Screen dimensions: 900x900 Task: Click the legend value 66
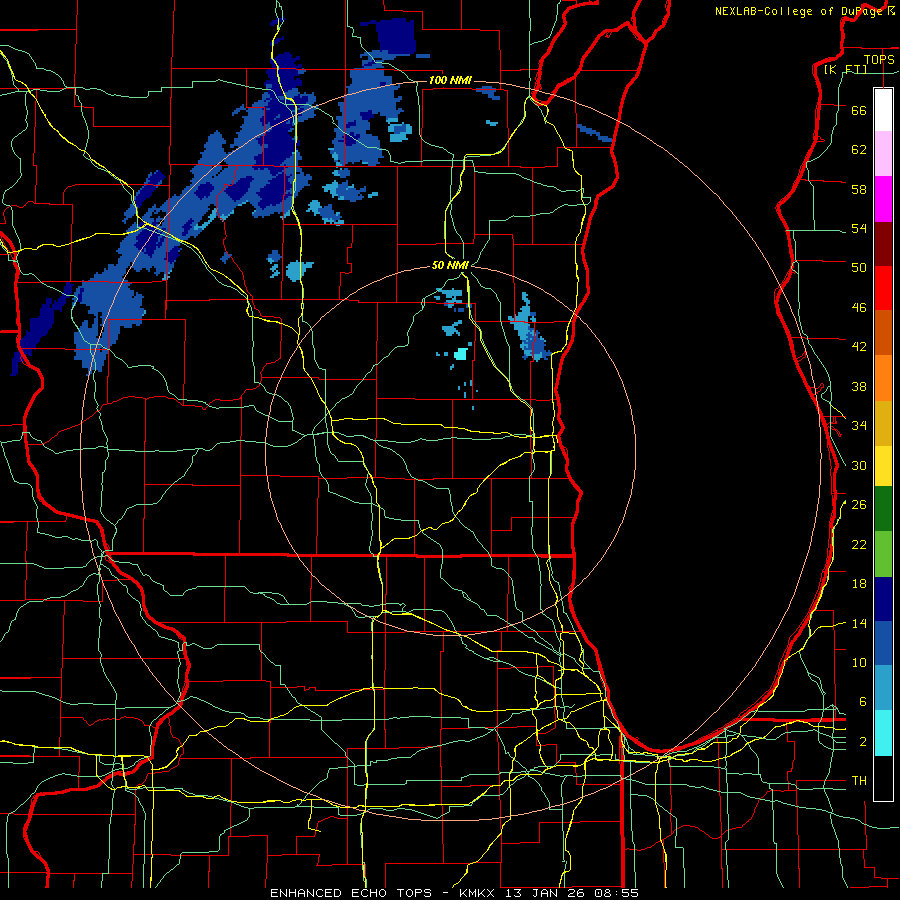tap(859, 110)
